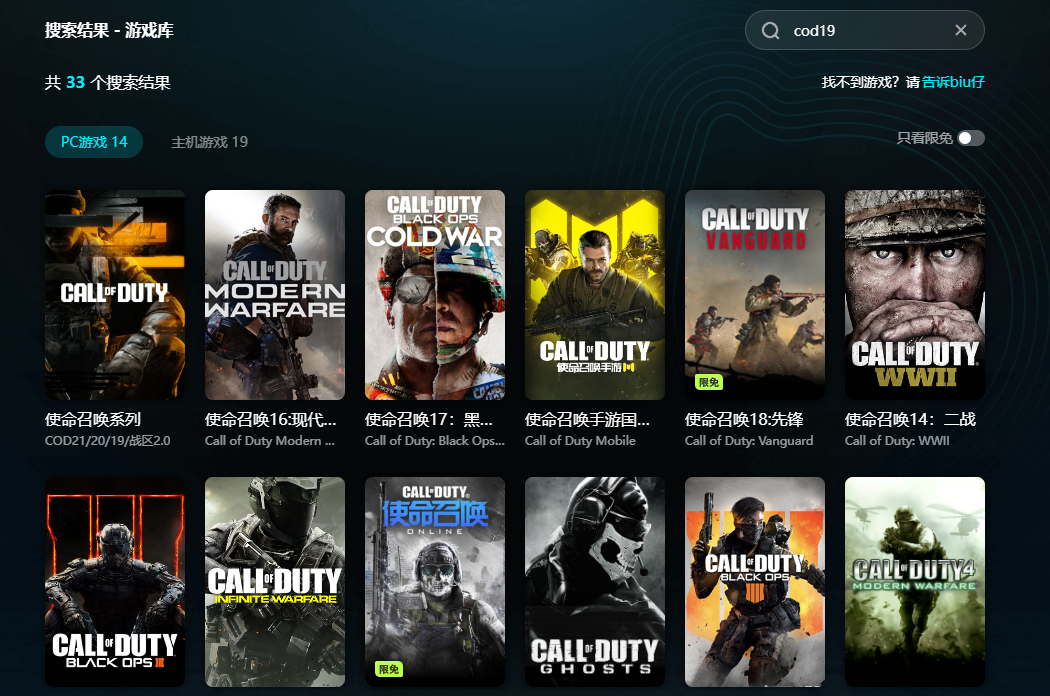Clear the cod19 search text
Viewport: 1050px width, 696px height.
point(961,30)
